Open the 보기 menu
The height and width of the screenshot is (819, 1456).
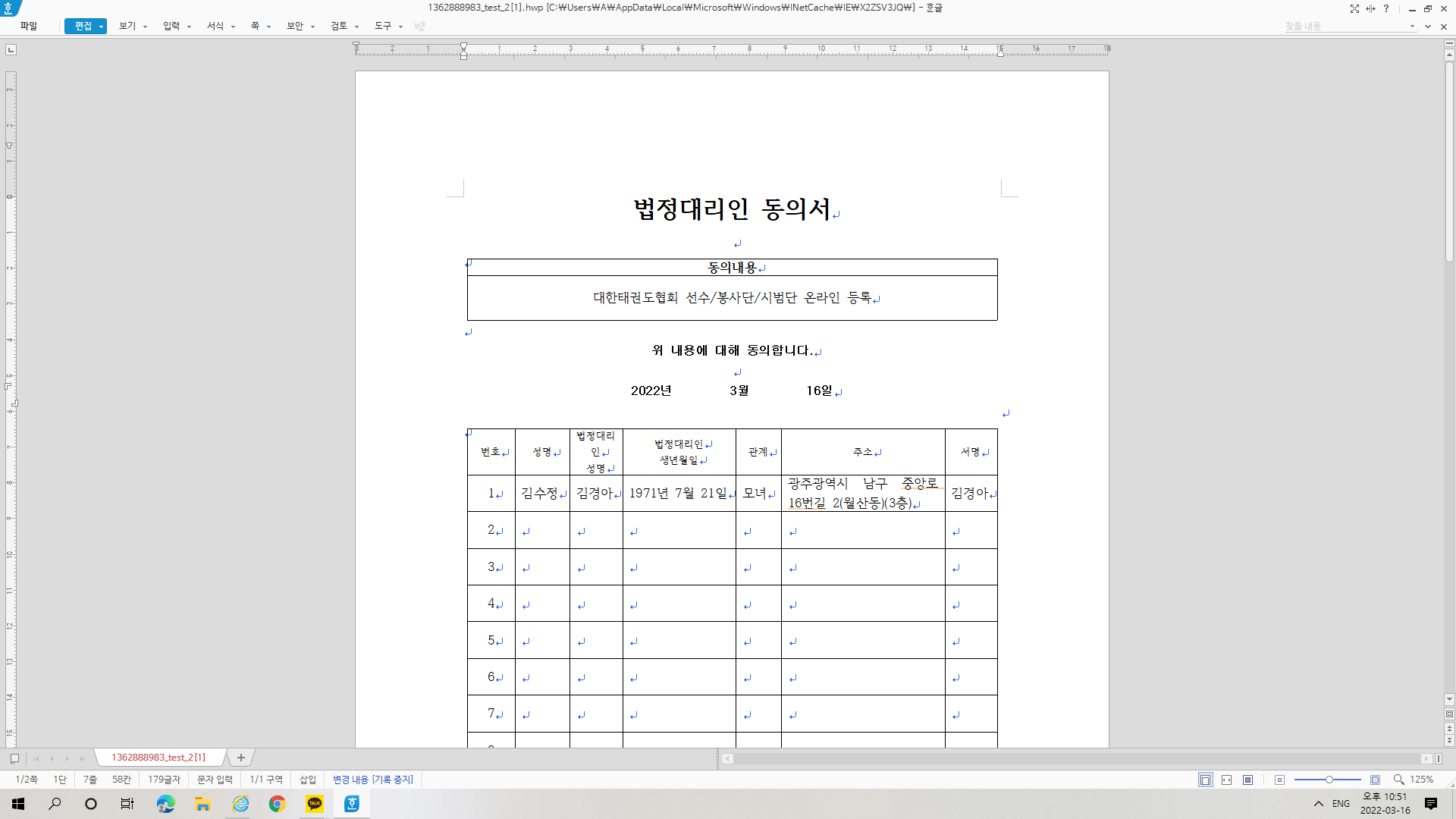coord(127,27)
